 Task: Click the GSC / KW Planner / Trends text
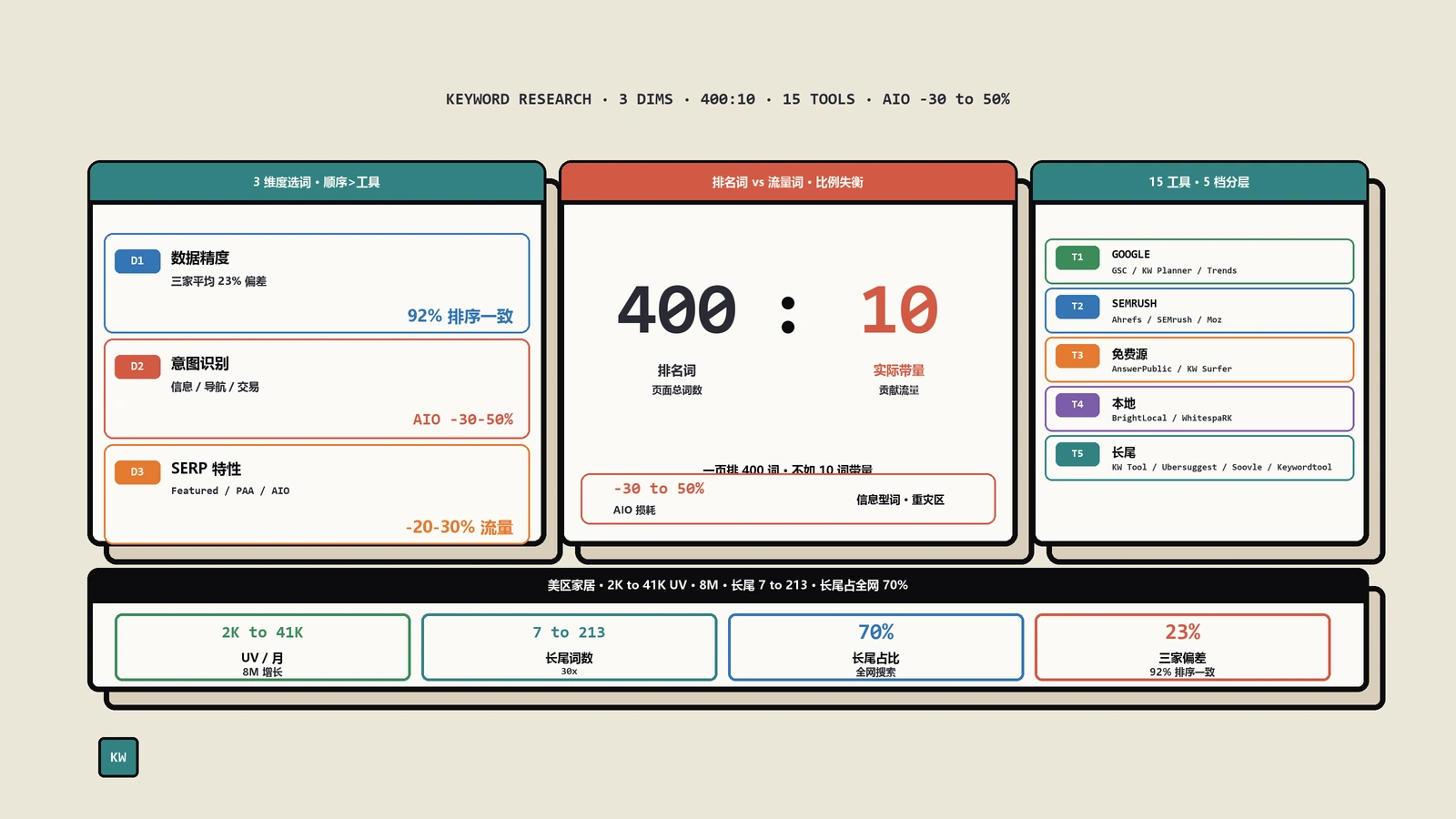coord(1174,271)
